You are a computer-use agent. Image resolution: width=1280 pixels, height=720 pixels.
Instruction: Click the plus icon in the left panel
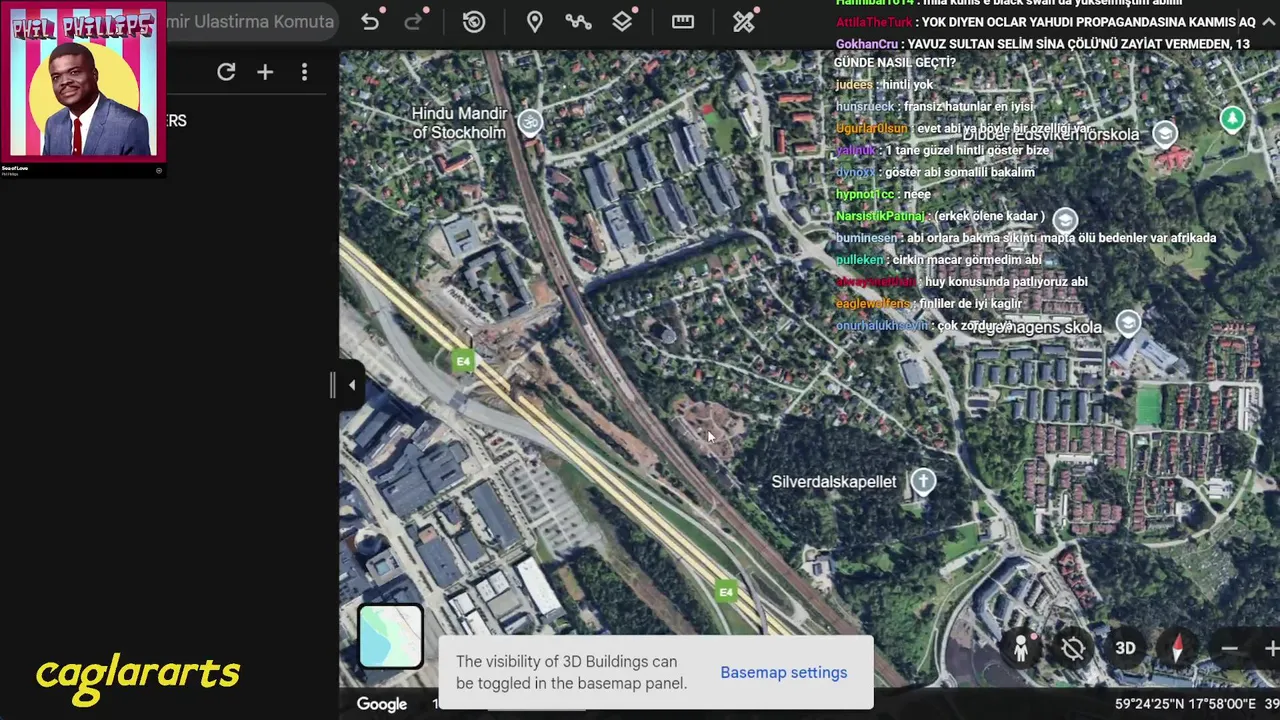click(x=265, y=72)
